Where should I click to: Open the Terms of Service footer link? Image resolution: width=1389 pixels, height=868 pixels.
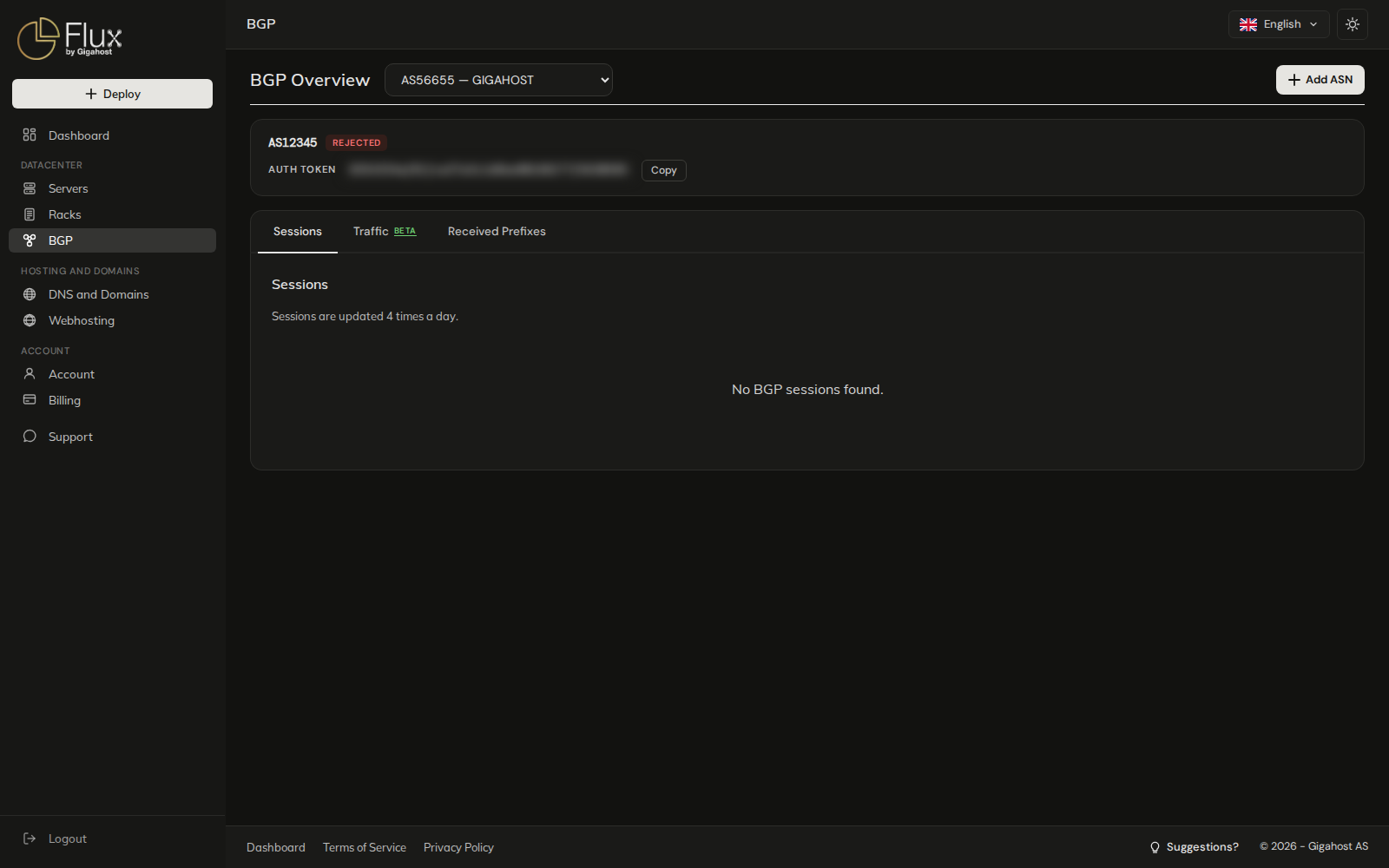[365, 847]
